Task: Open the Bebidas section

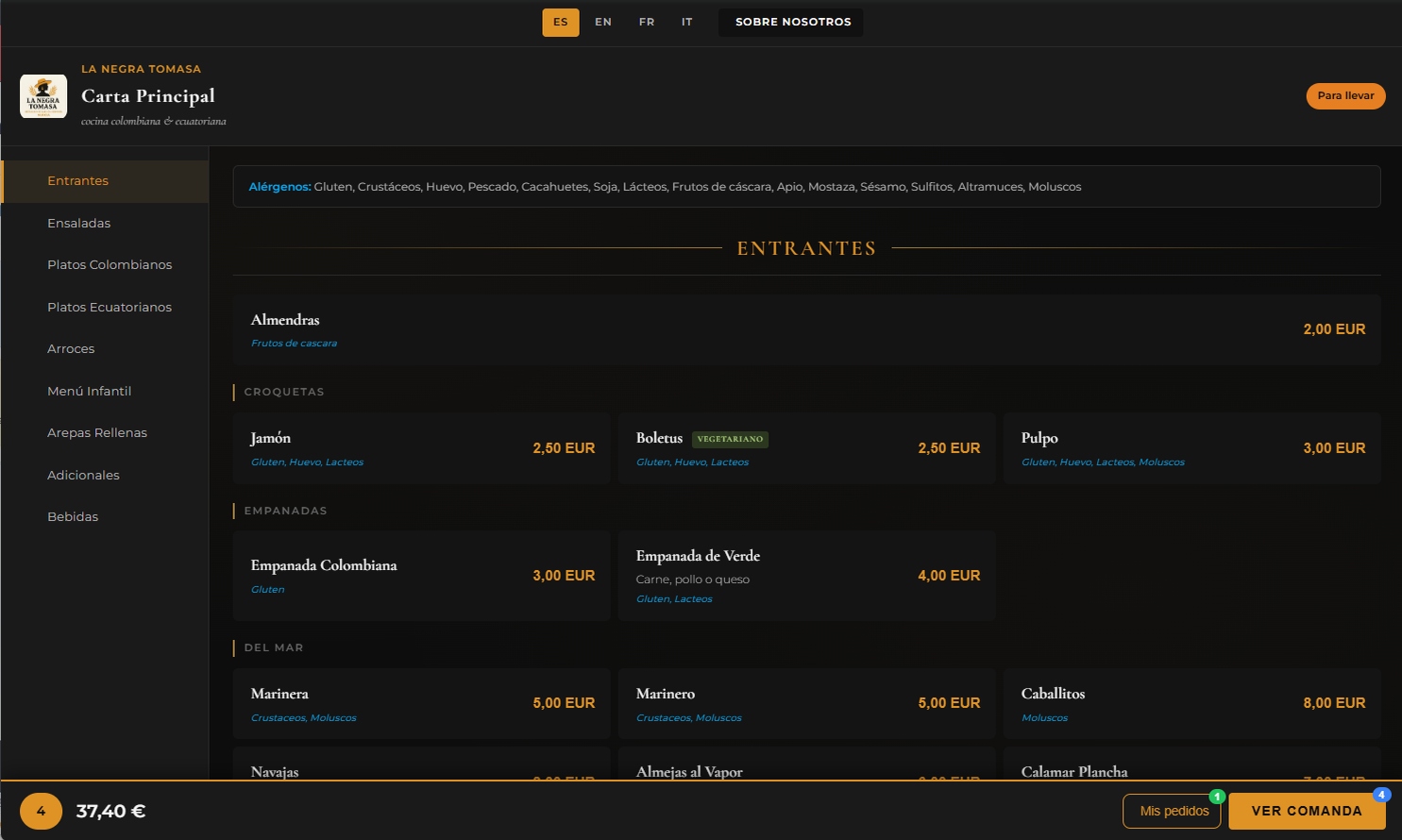Action: [x=73, y=516]
